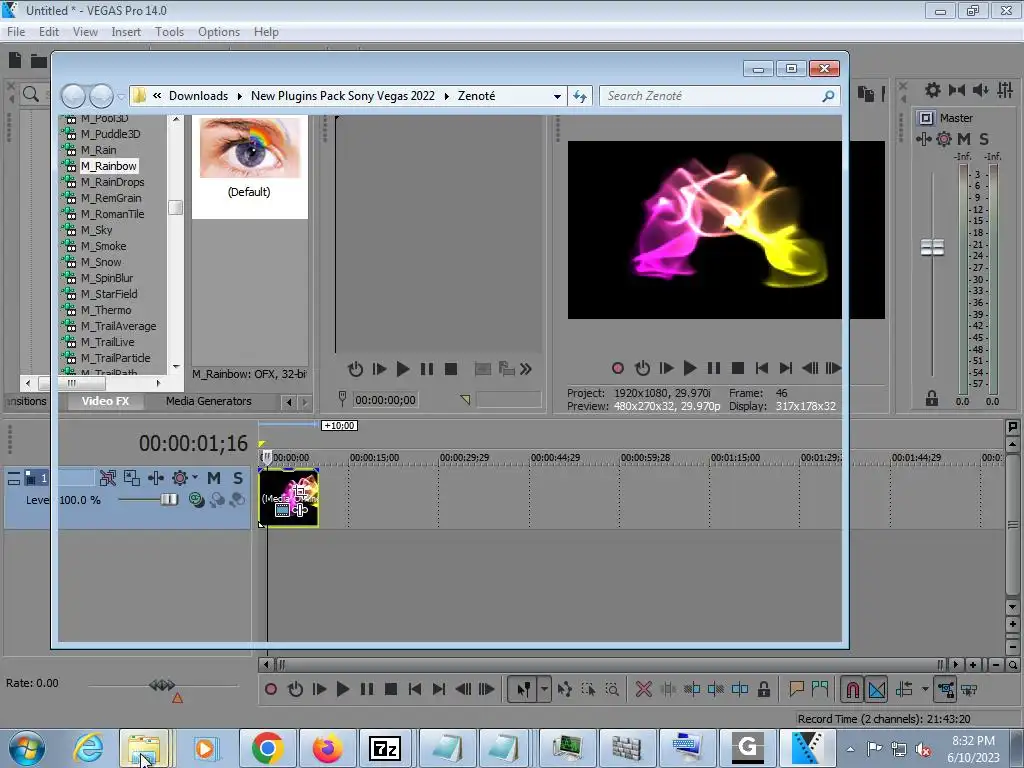Image resolution: width=1024 pixels, height=768 pixels.
Task: Switch to the Media Generators tab
Action: coord(208,401)
